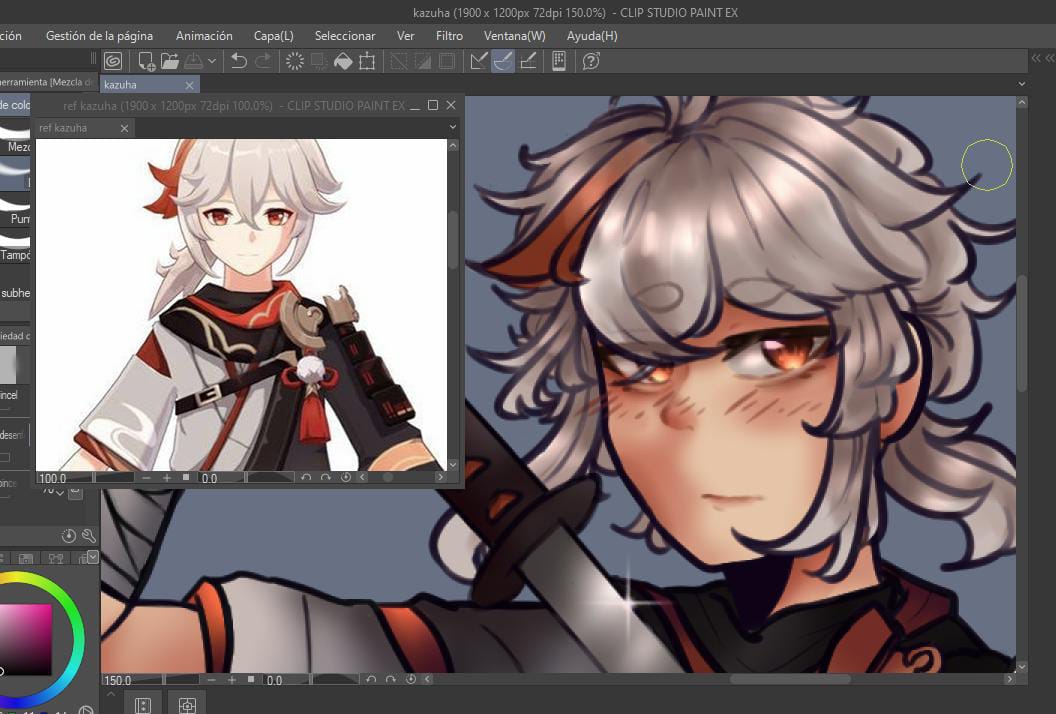Rotate main canvas view right icon
This screenshot has width=1056, height=714.
click(391, 680)
